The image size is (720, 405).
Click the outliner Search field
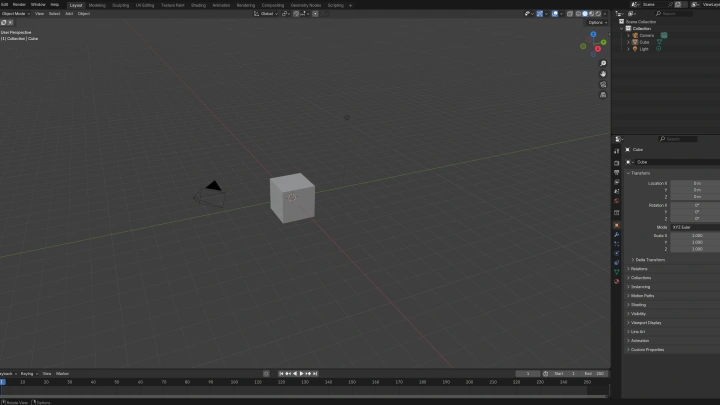673,14
